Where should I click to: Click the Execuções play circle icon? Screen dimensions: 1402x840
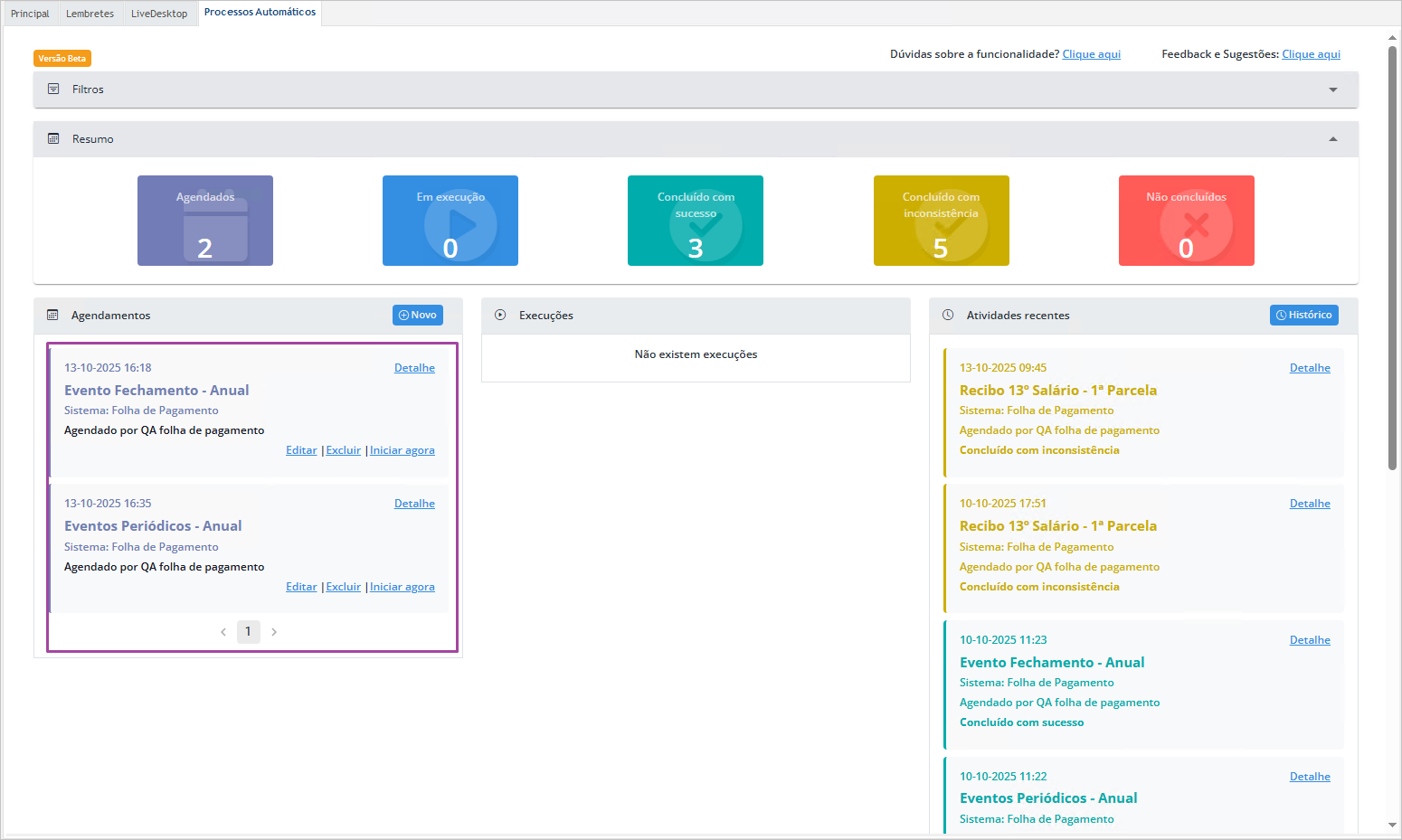tap(500, 316)
